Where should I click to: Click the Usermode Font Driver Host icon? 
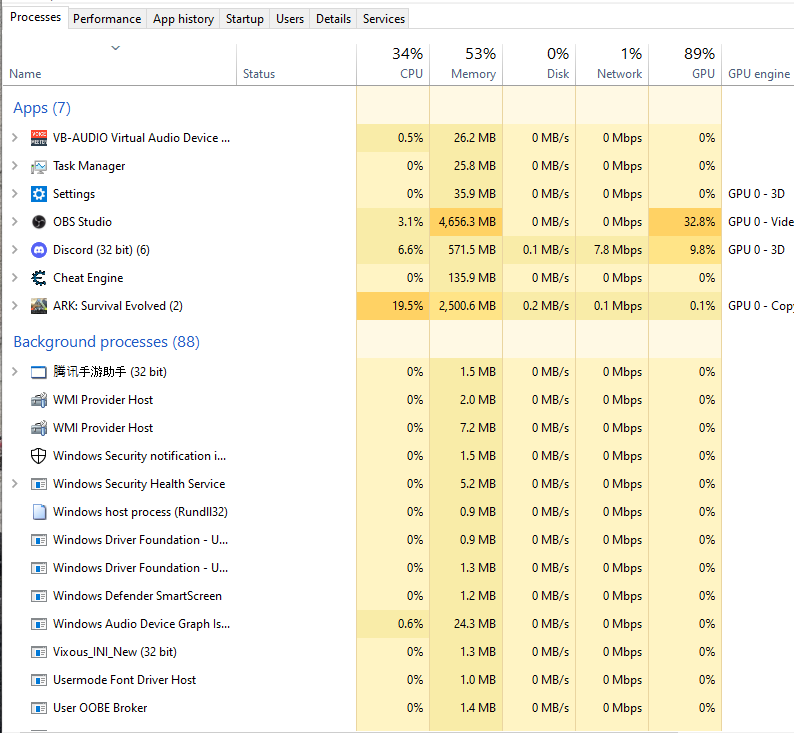[38, 680]
